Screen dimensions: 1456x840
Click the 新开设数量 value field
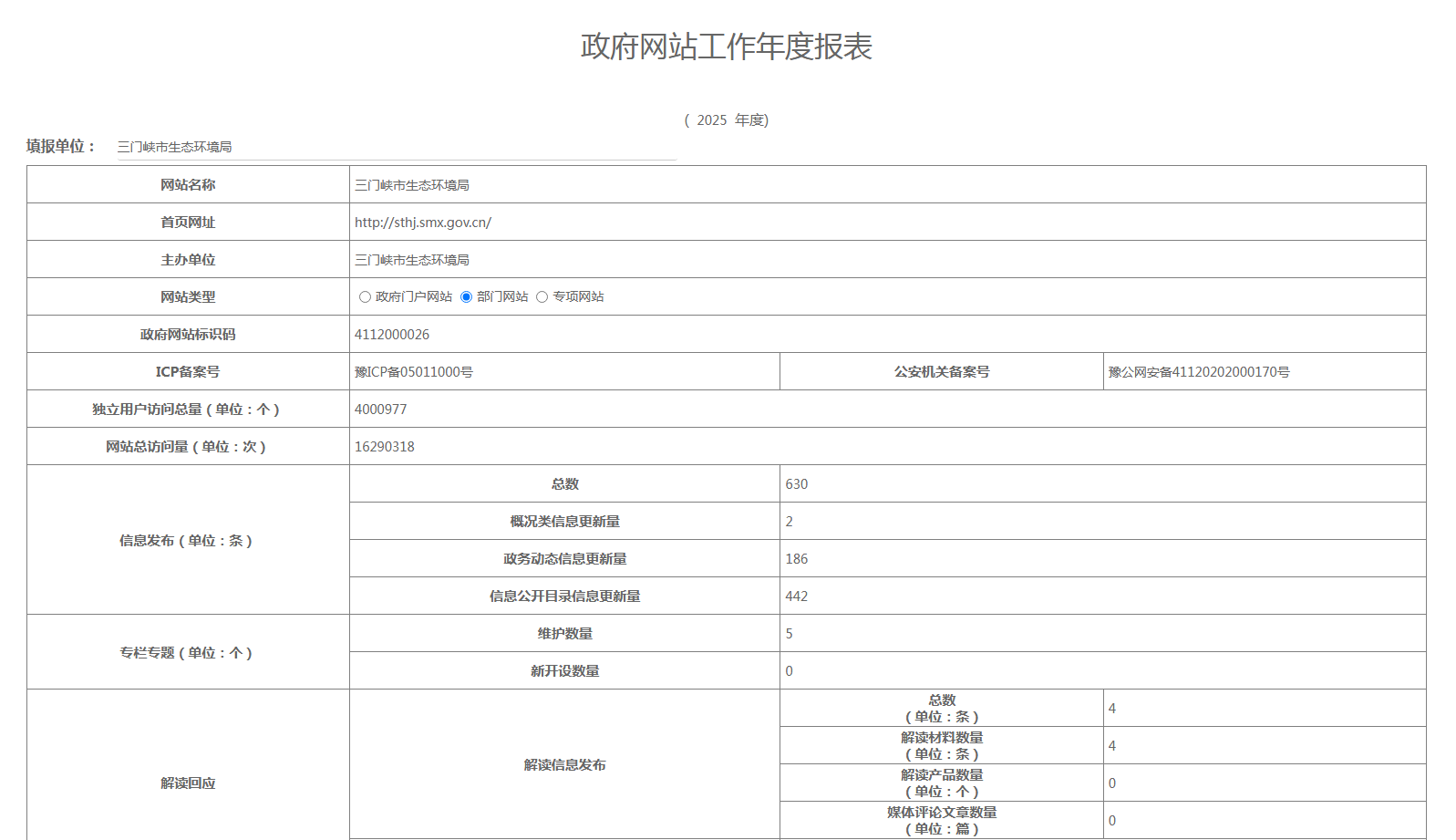(1101, 671)
